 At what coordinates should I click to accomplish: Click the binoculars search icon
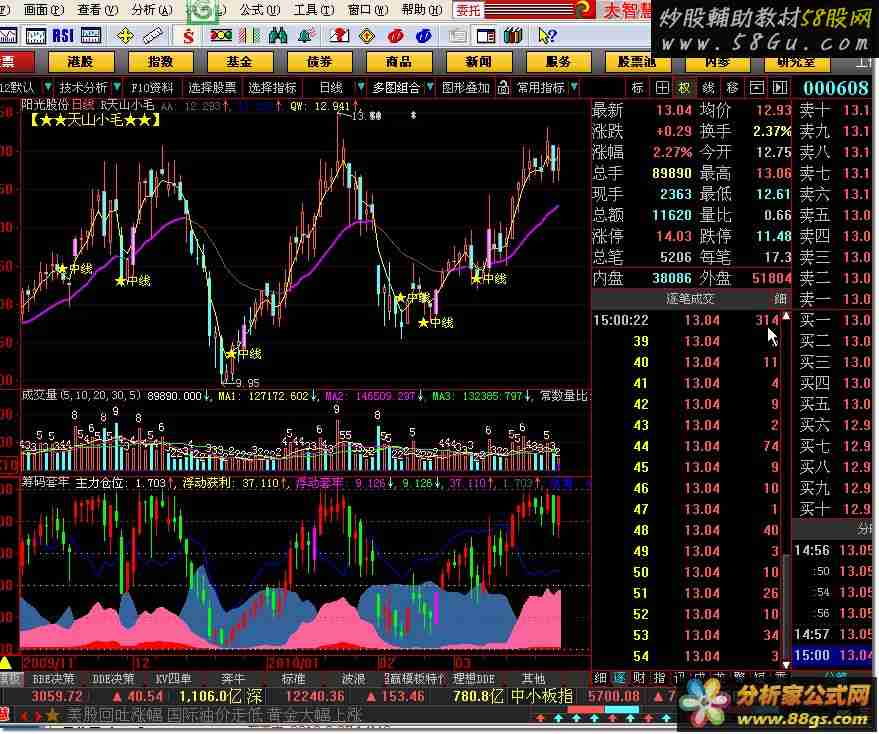pyautogui.click(x=278, y=36)
